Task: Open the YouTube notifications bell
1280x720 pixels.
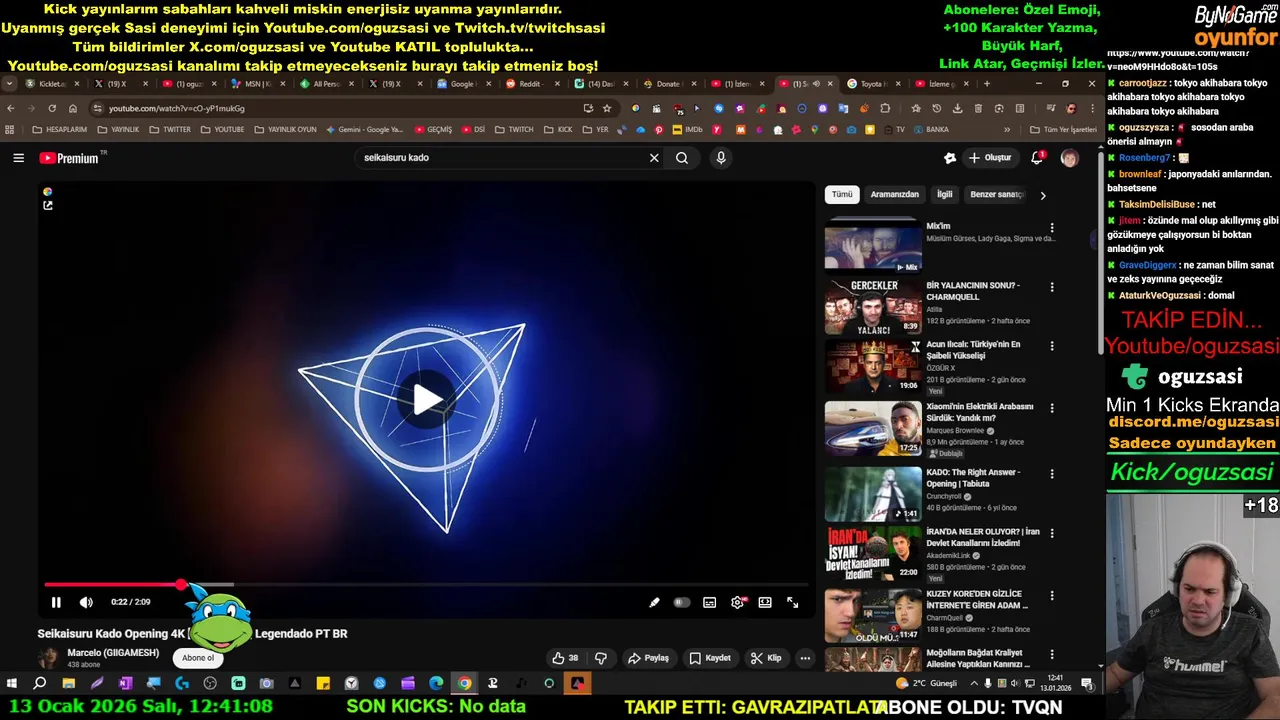Action: (x=1037, y=158)
